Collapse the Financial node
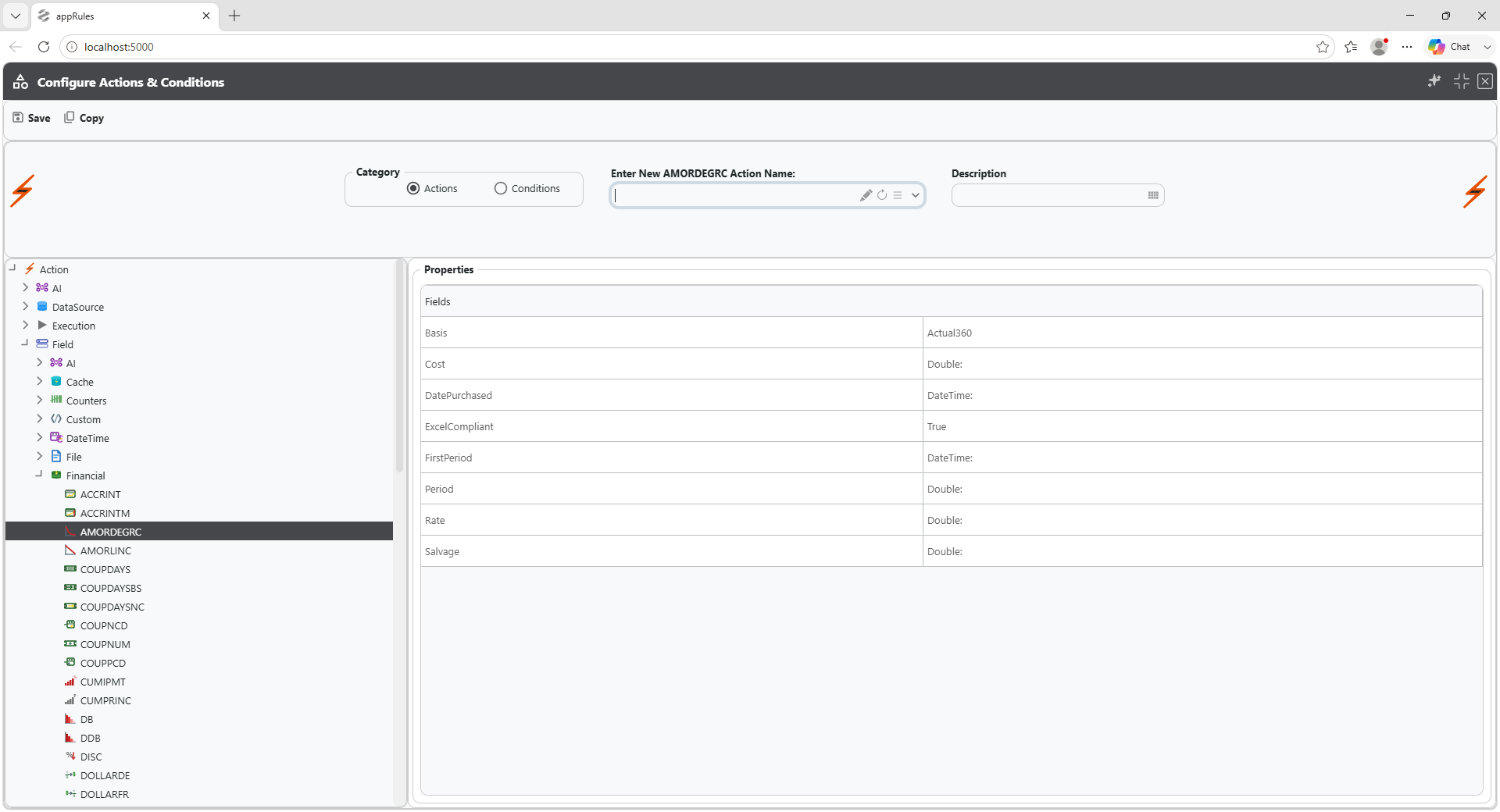1500x812 pixels. tap(38, 474)
